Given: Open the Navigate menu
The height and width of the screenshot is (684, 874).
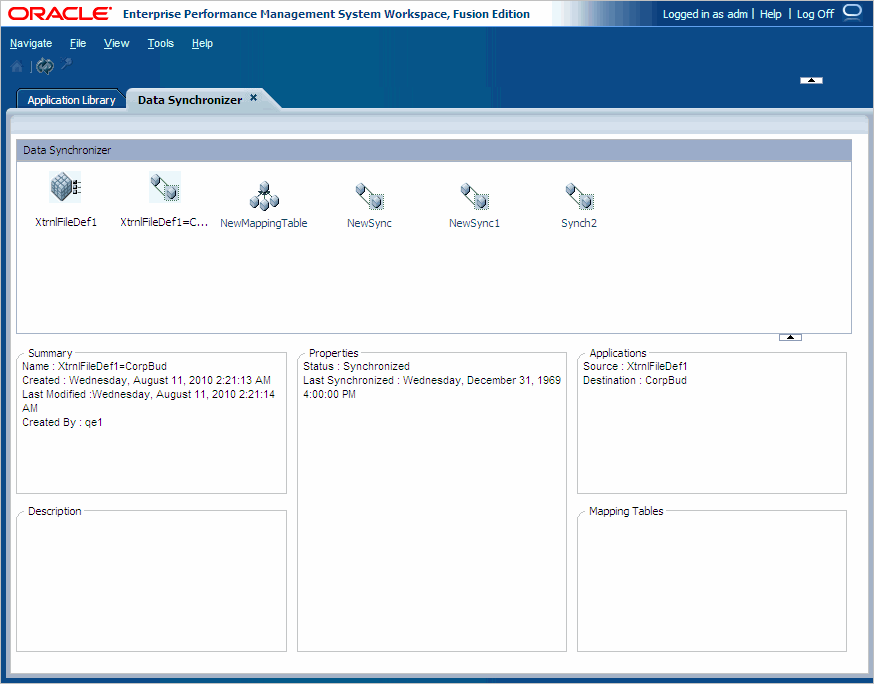Looking at the screenshot, I should (31, 43).
